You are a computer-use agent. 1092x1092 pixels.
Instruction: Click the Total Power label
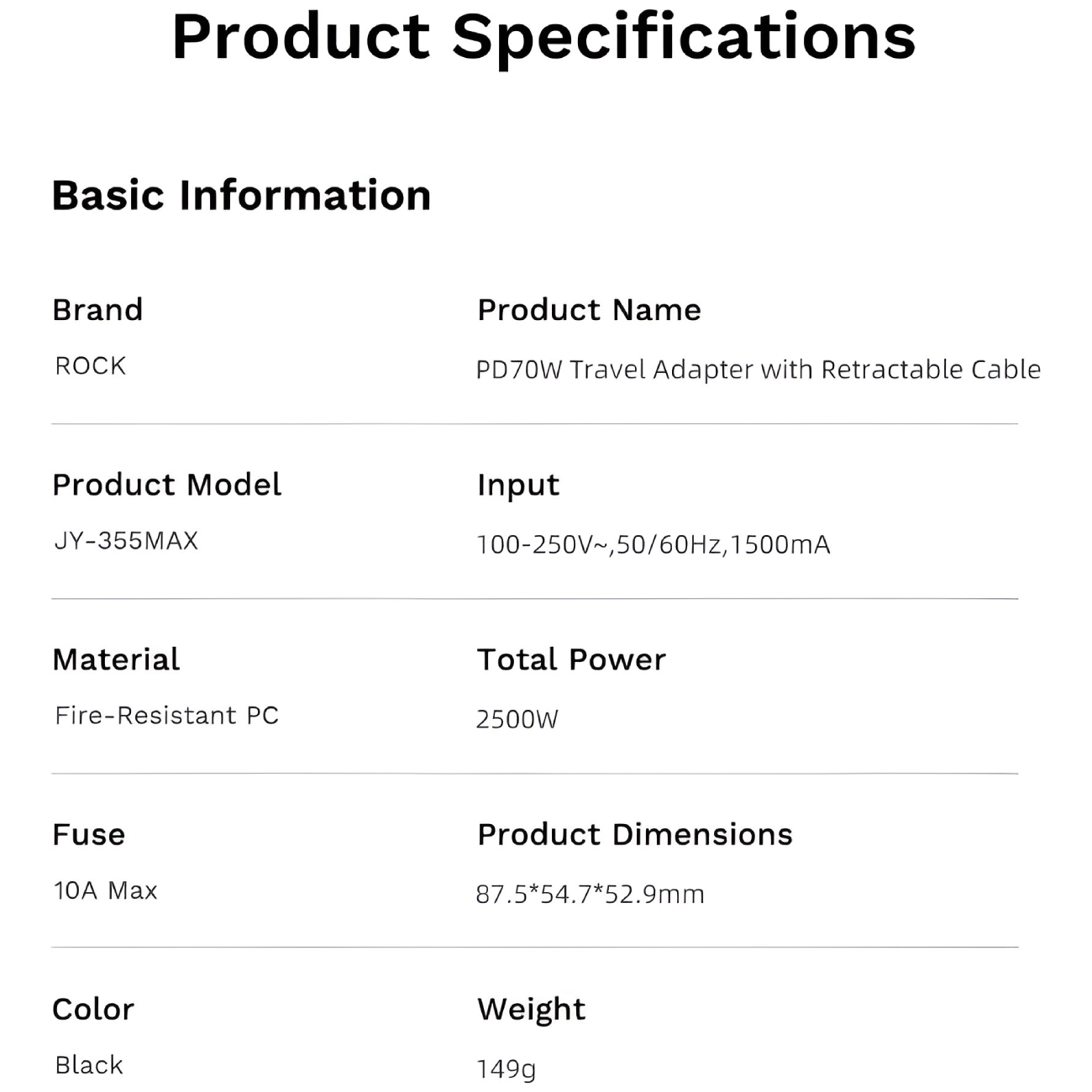tap(571, 659)
